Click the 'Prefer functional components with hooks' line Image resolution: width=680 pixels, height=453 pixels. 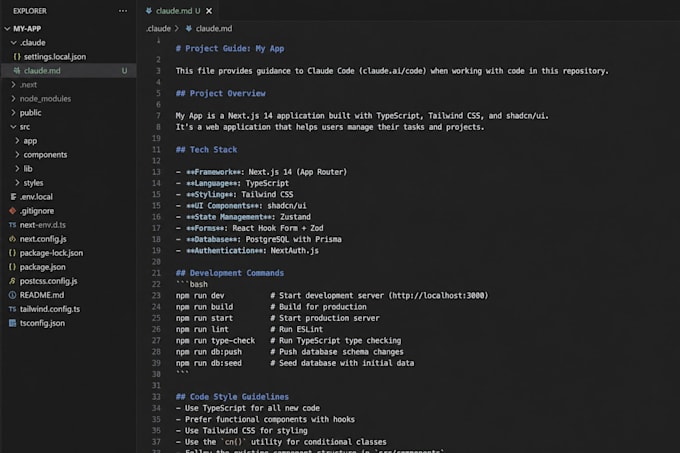coord(265,419)
